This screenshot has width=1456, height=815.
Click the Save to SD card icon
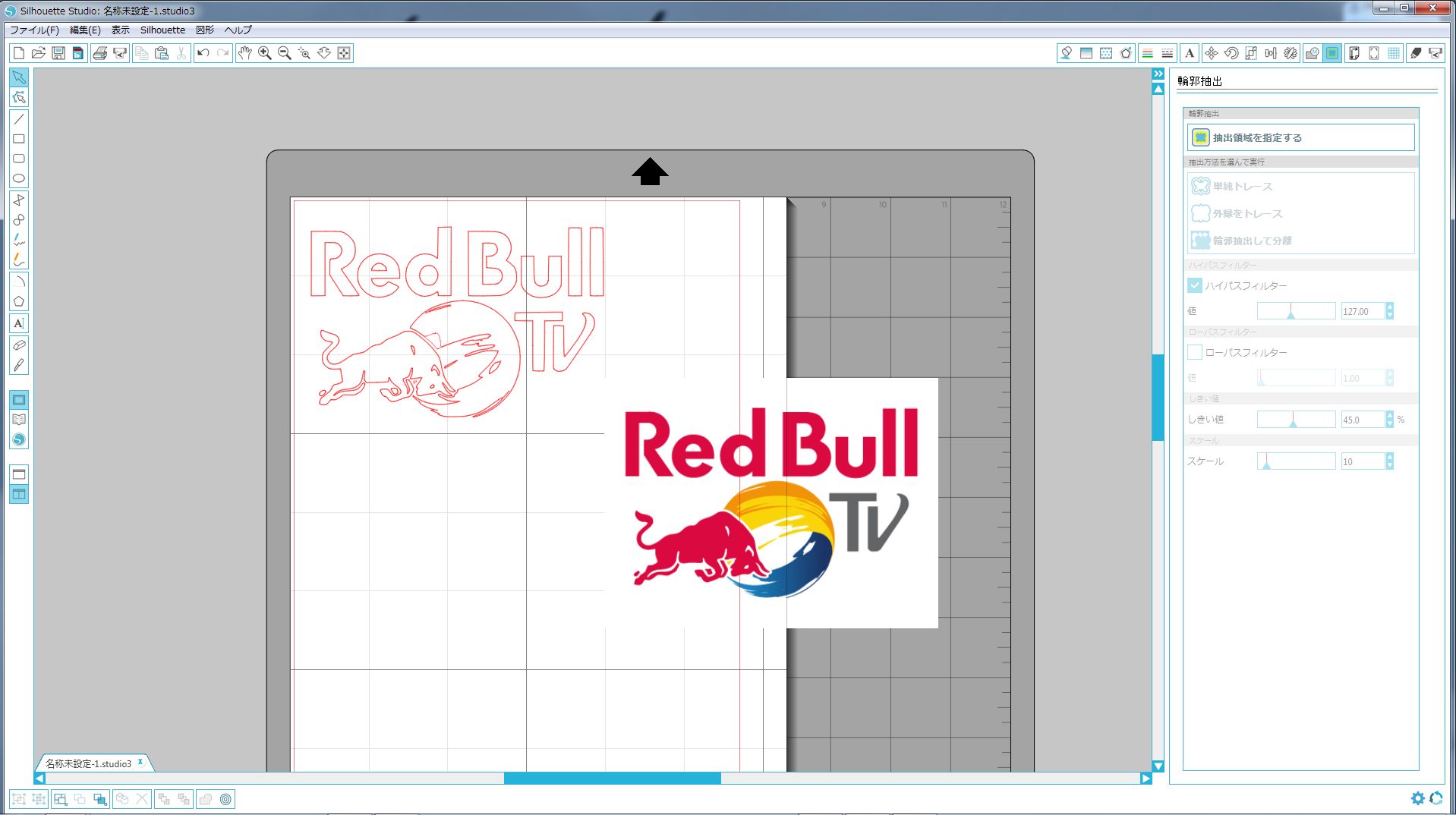[78, 53]
